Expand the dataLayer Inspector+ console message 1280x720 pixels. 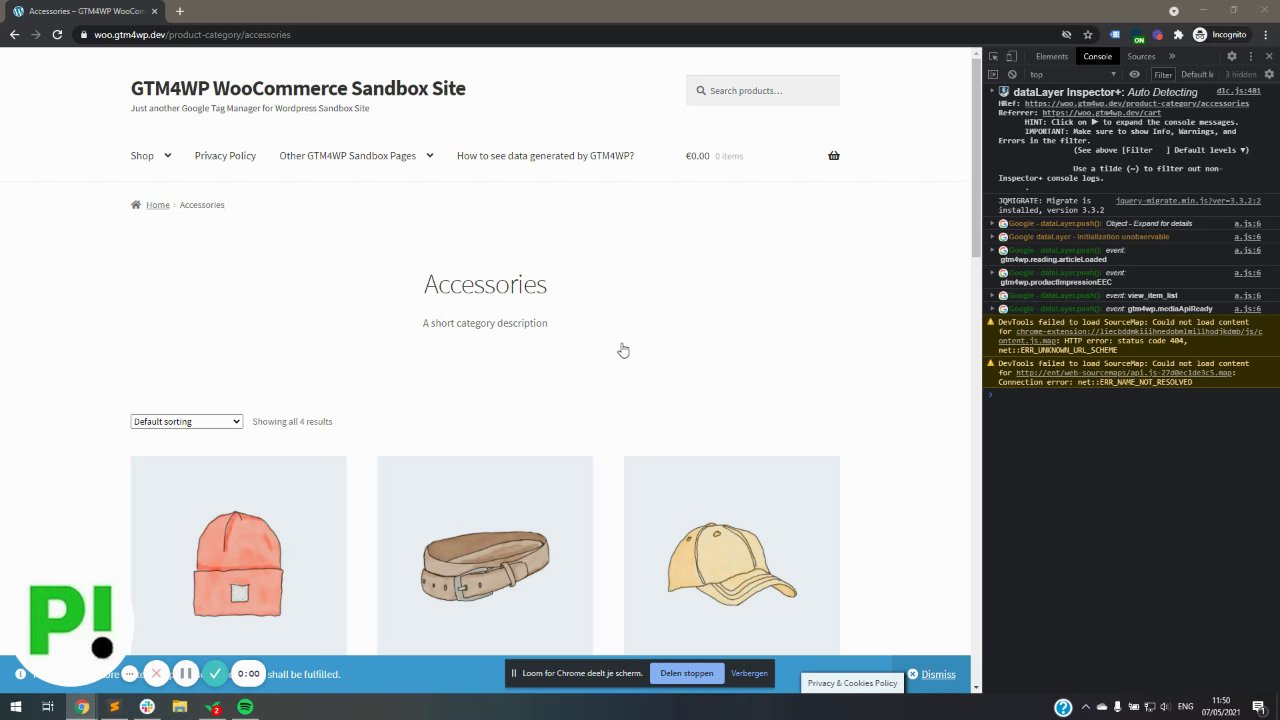[x=992, y=92]
